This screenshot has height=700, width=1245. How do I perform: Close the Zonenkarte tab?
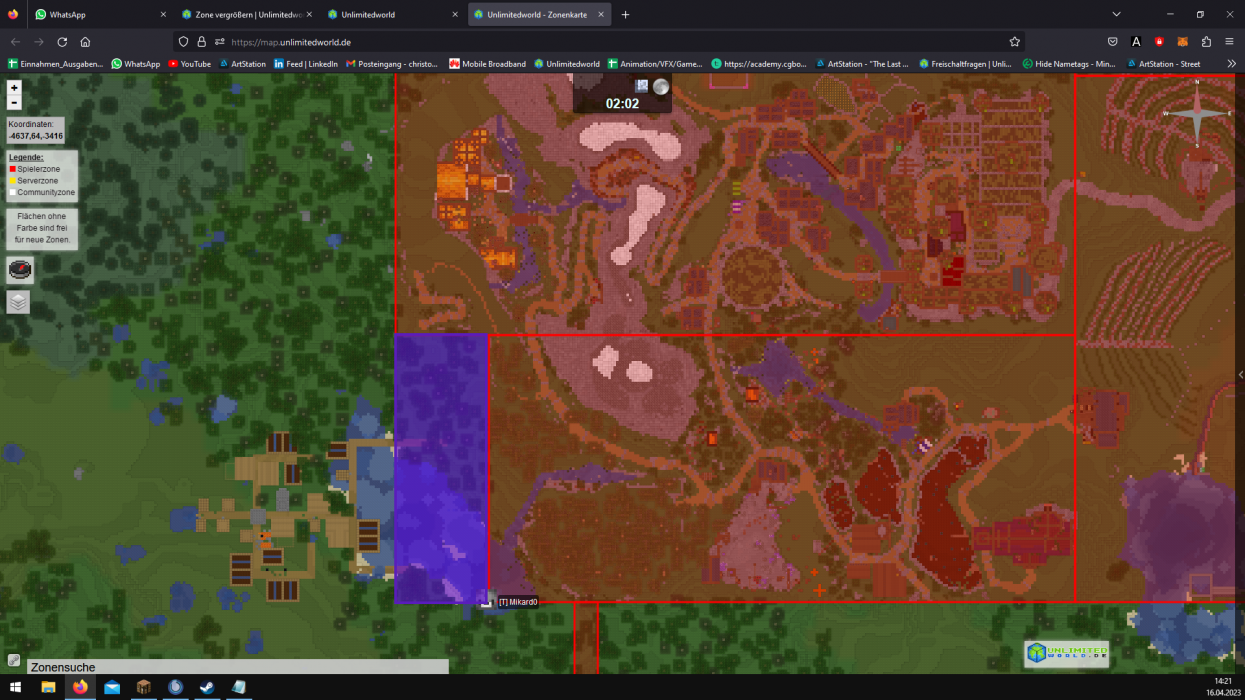click(x=600, y=15)
